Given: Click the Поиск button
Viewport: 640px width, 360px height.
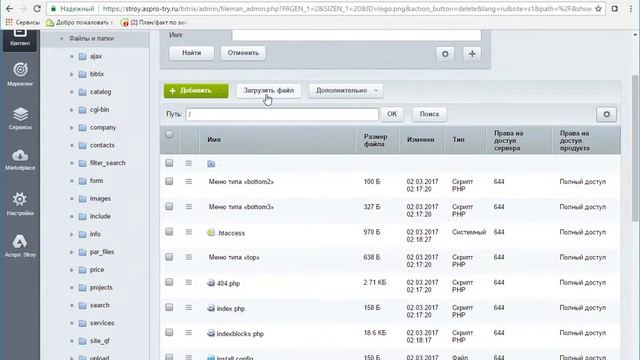Looking at the screenshot, I should (x=429, y=114).
